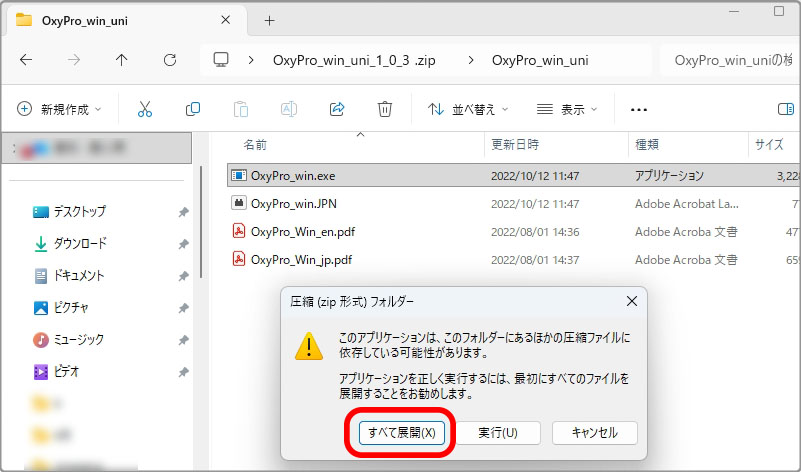Click the すべて展開(X) button
The image size is (801, 472).
402,433
